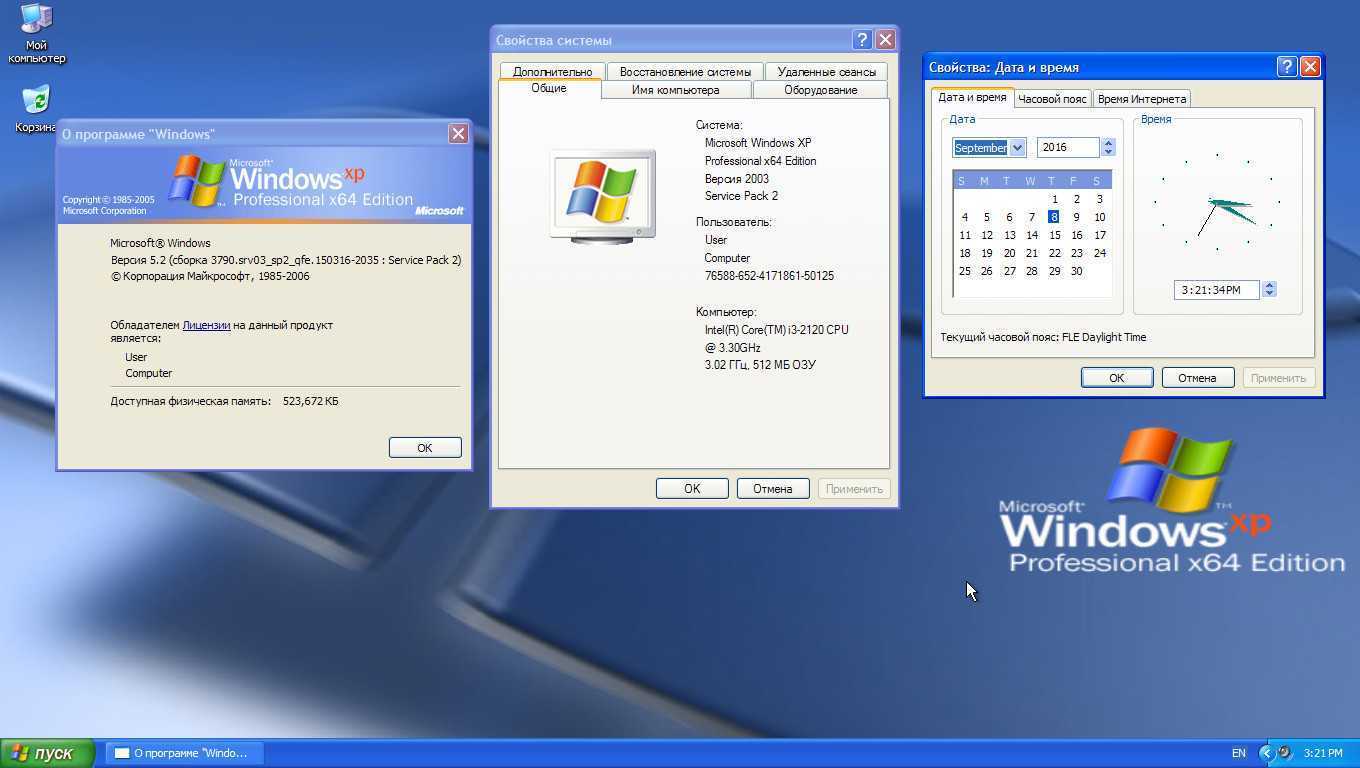
Task: Click the Windows flag monitor picture
Action: 603,196
